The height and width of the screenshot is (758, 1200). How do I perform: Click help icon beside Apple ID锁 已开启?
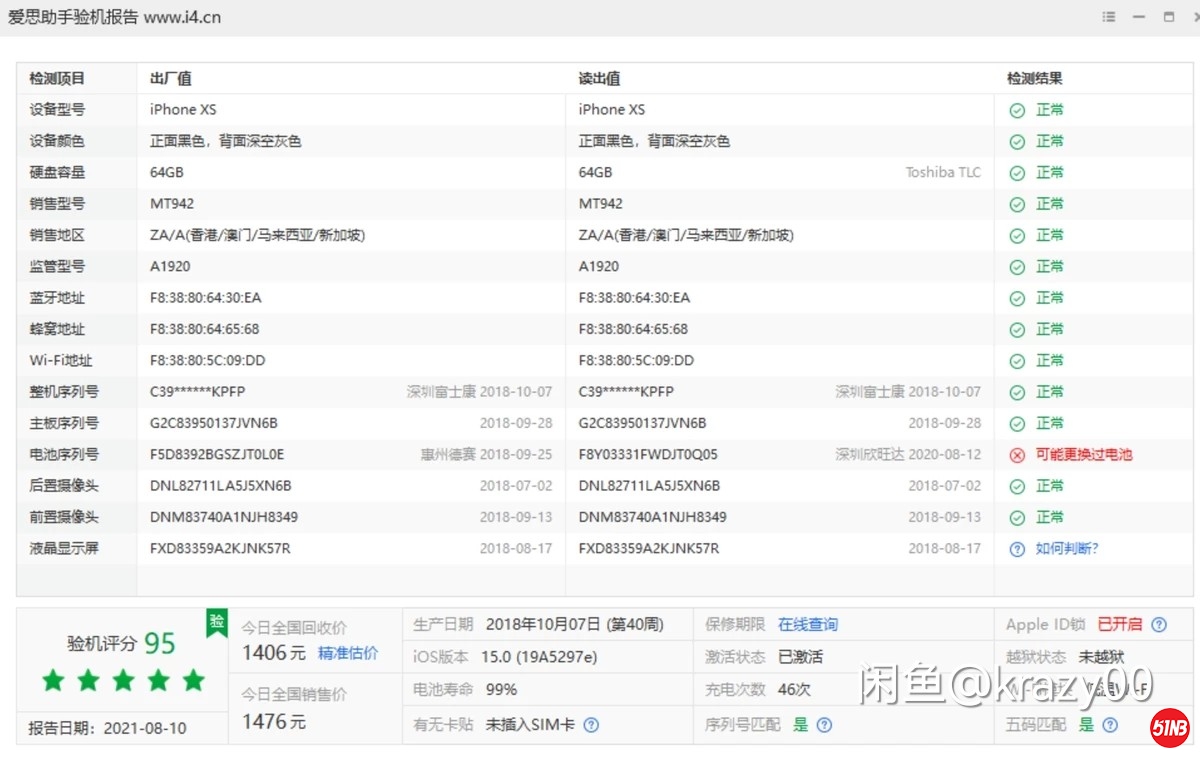click(1159, 624)
